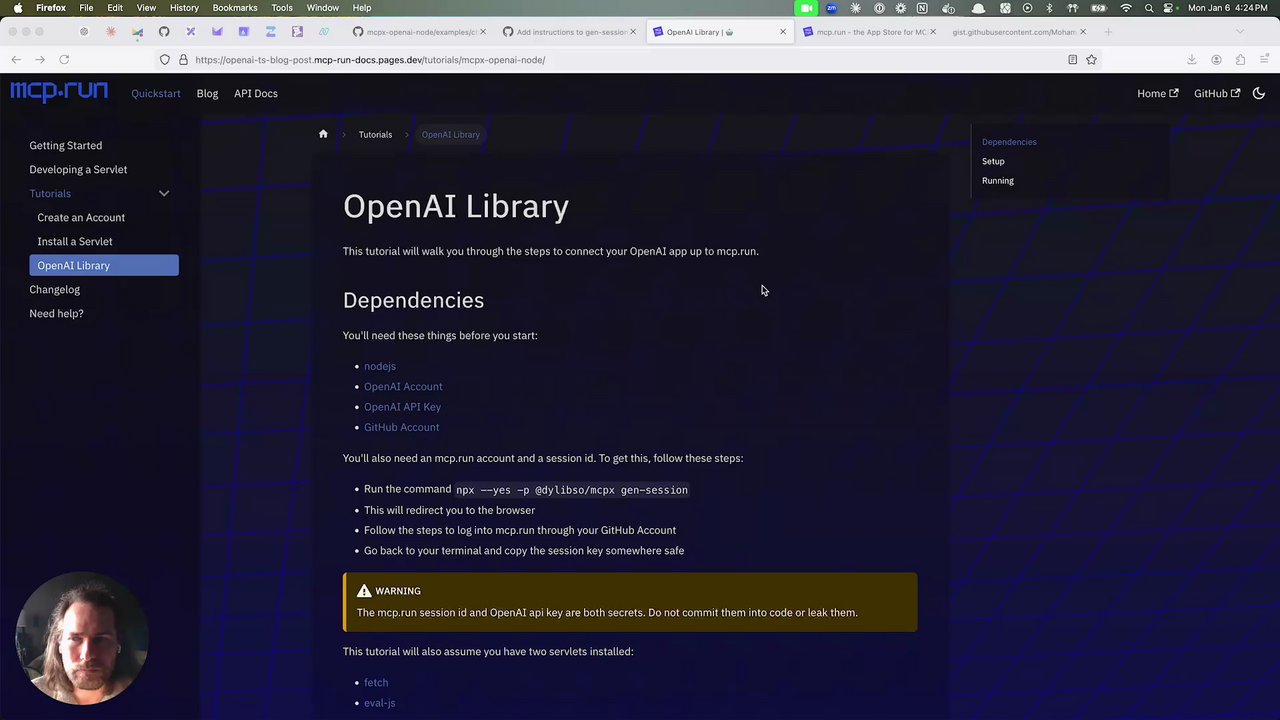Jump to Dependencies in table of contents
1280x720 pixels.
pos(1009,142)
